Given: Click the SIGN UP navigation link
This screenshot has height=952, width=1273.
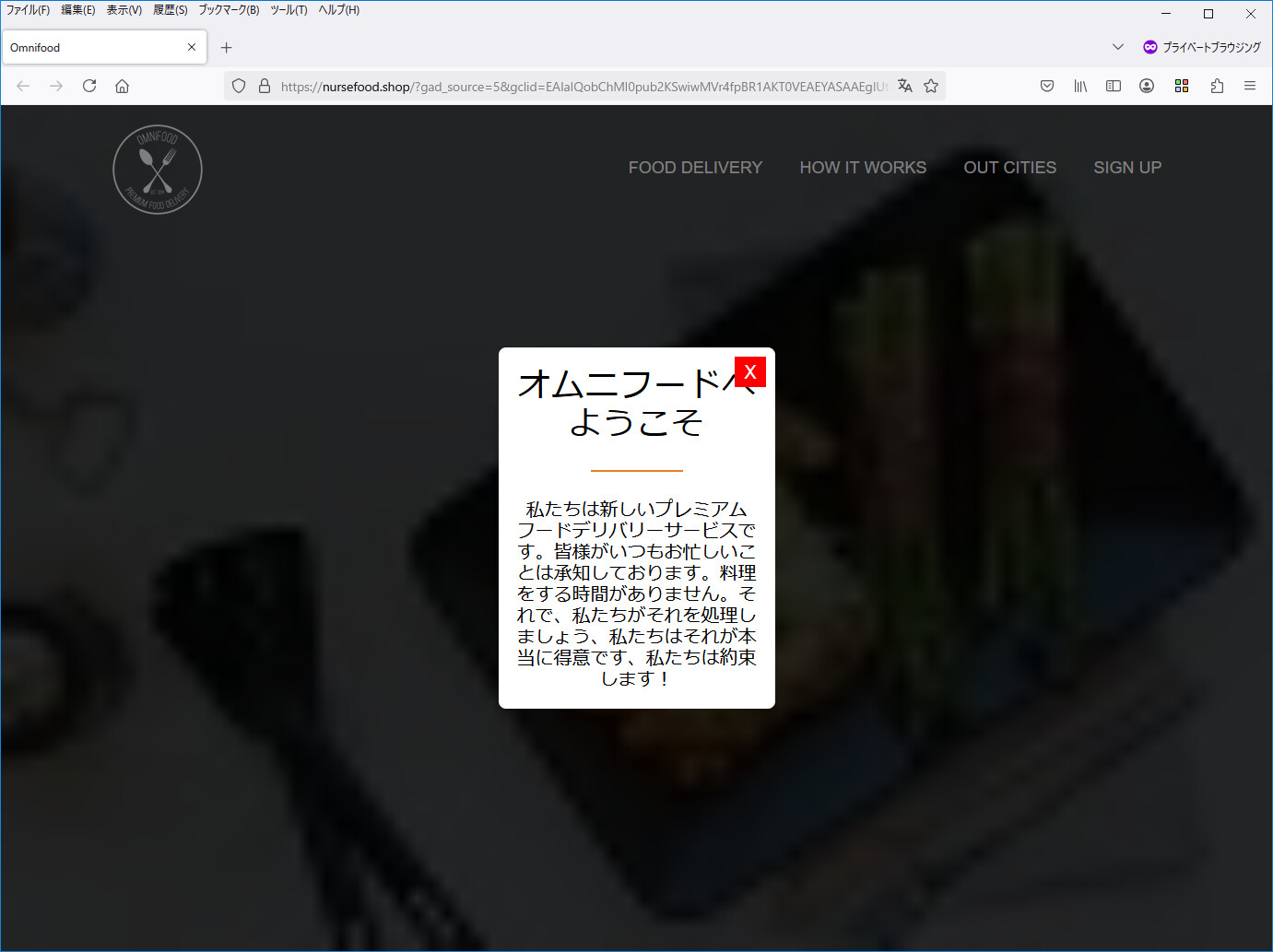Looking at the screenshot, I should pos(1127,168).
